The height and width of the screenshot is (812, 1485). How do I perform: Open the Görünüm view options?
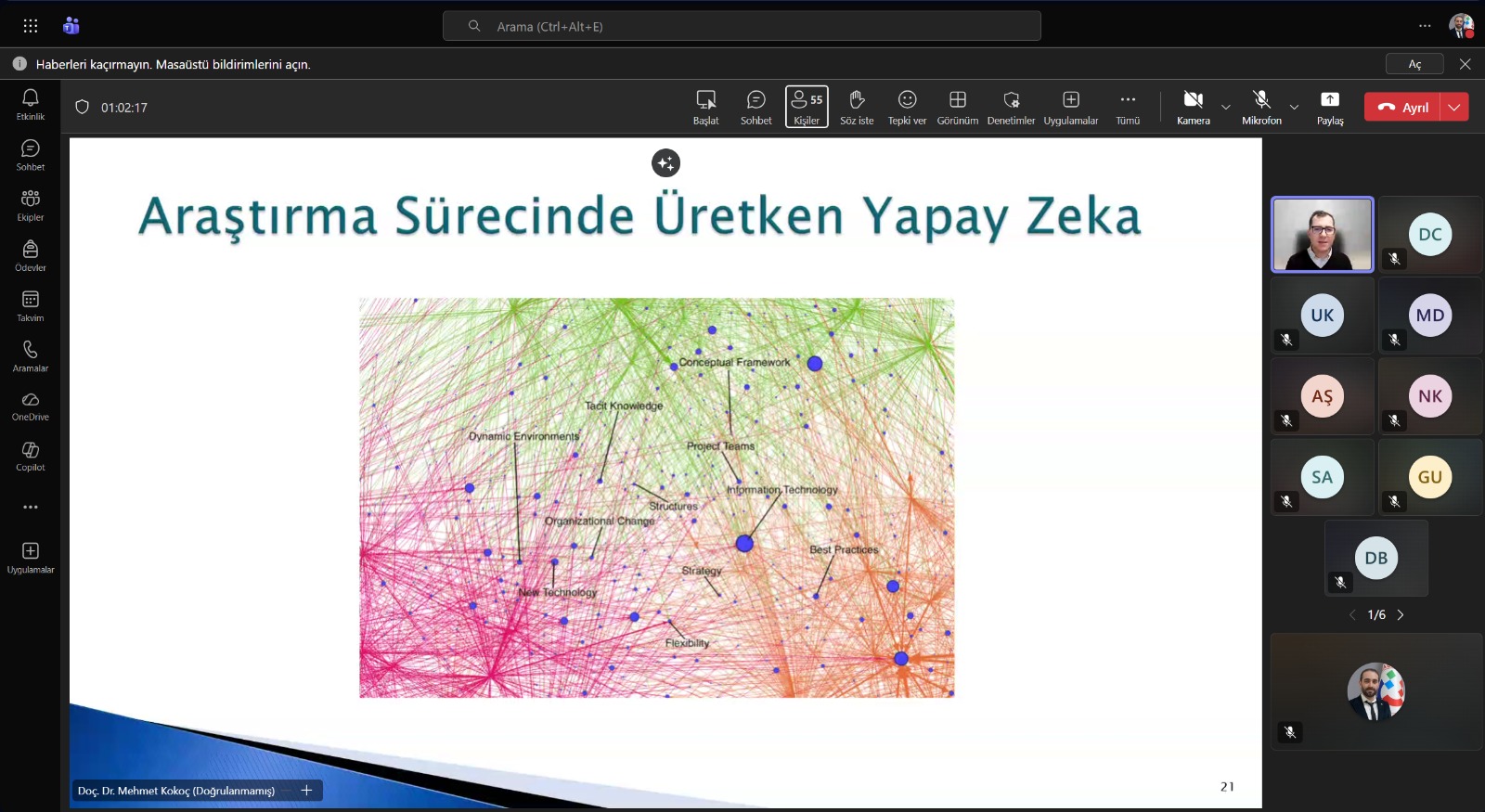click(957, 107)
